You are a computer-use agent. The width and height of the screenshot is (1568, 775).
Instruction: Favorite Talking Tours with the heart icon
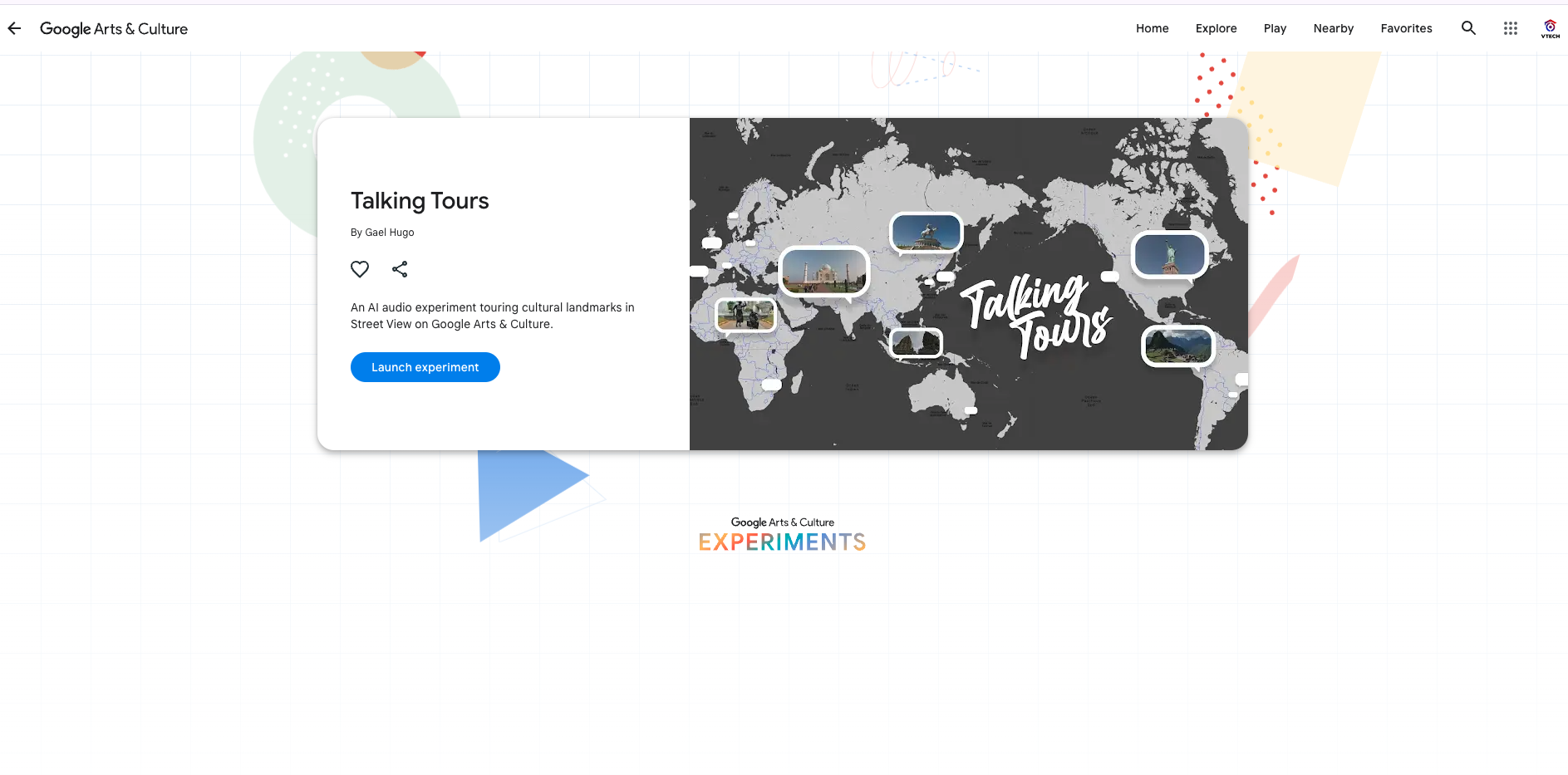pos(360,269)
